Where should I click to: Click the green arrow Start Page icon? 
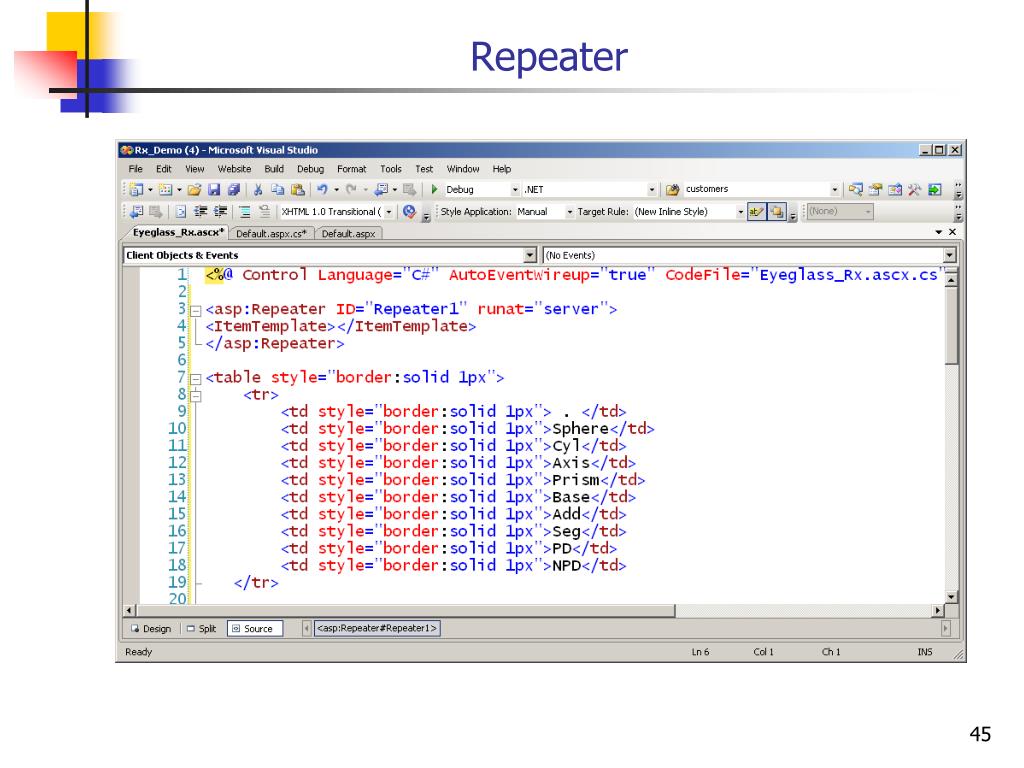[935, 189]
